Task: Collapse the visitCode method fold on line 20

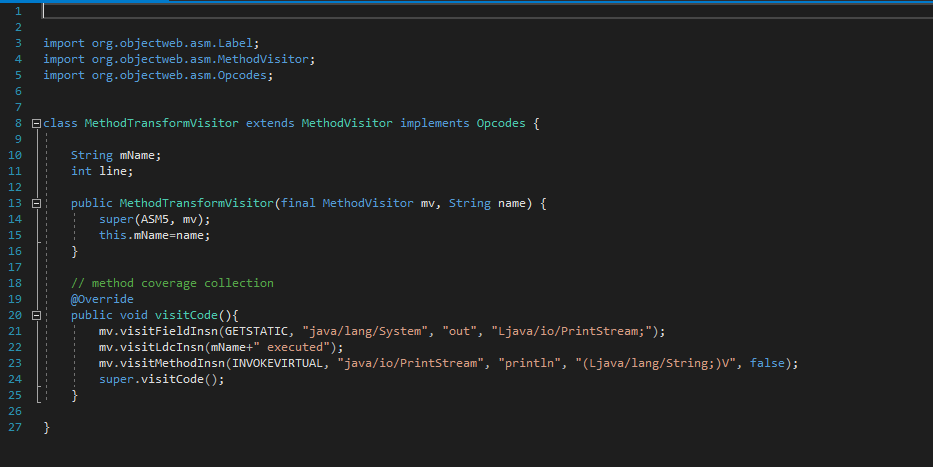Action: pyautogui.click(x=36, y=315)
